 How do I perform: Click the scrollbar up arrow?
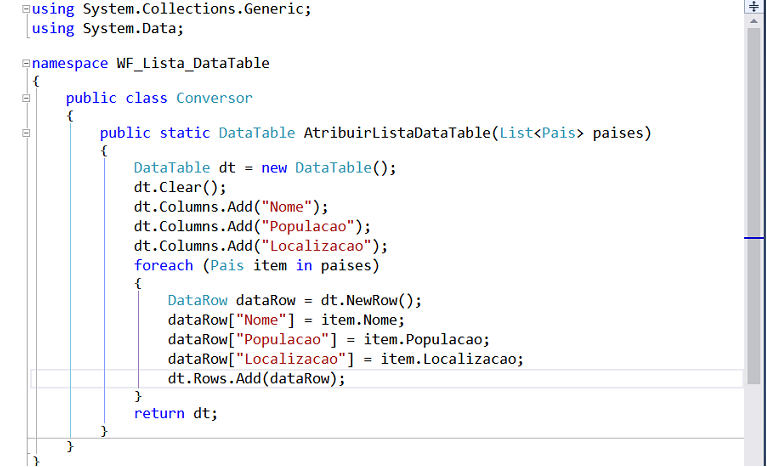tap(754, 21)
